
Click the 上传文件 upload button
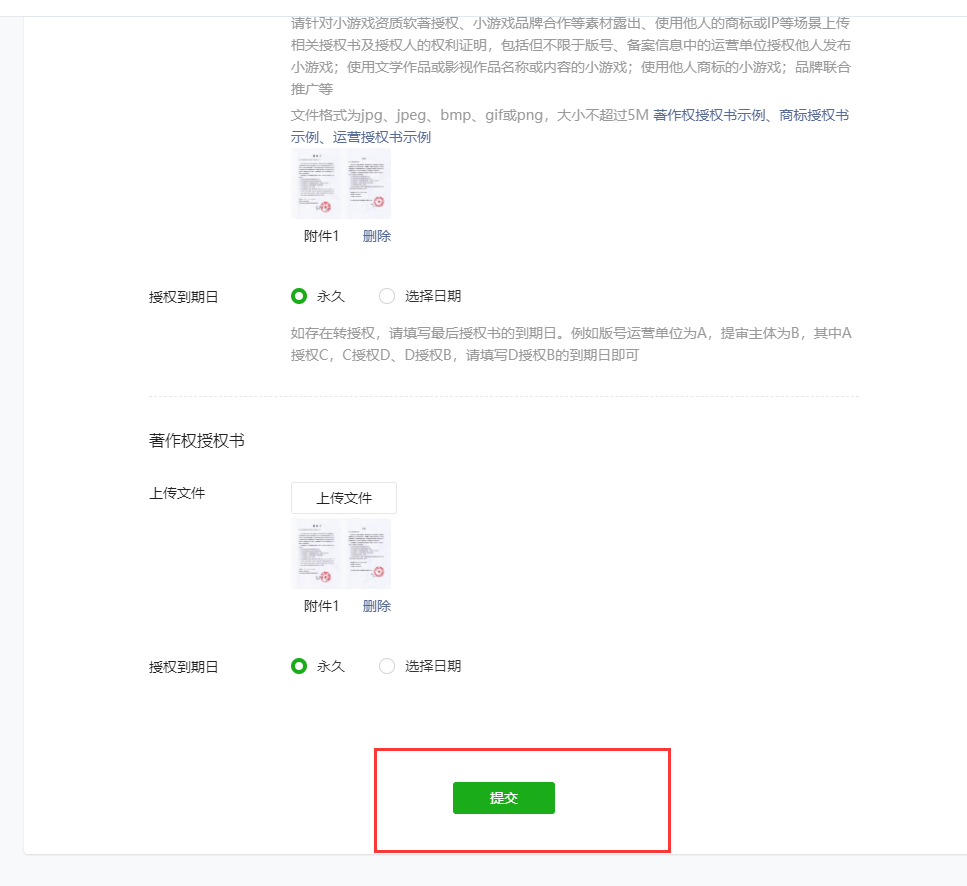[x=344, y=498]
